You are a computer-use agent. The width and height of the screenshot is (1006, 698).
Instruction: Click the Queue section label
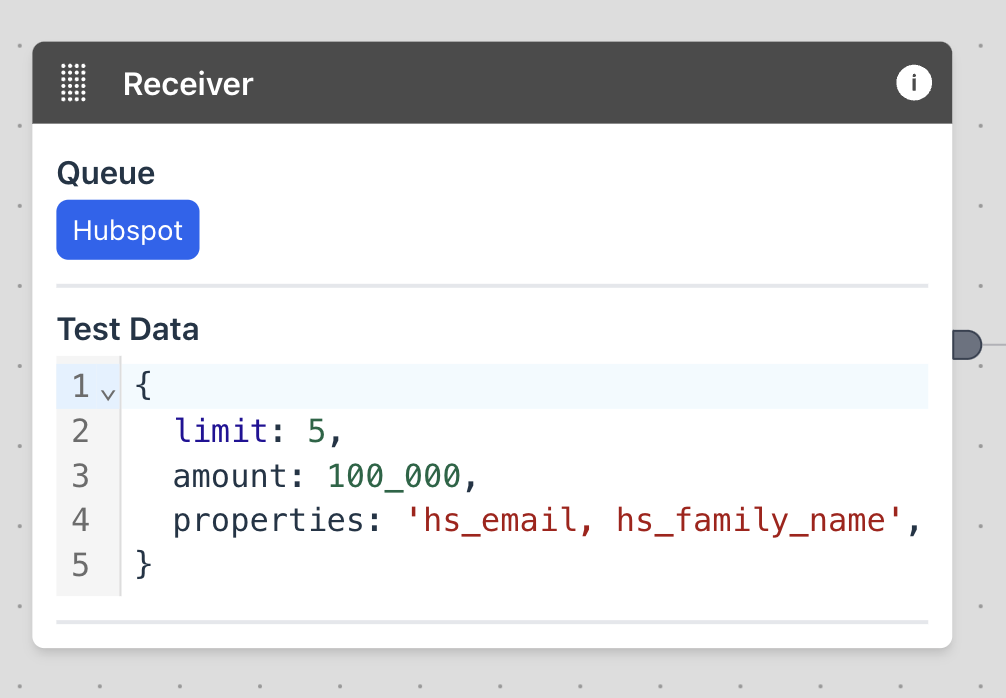click(x=106, y=173)
